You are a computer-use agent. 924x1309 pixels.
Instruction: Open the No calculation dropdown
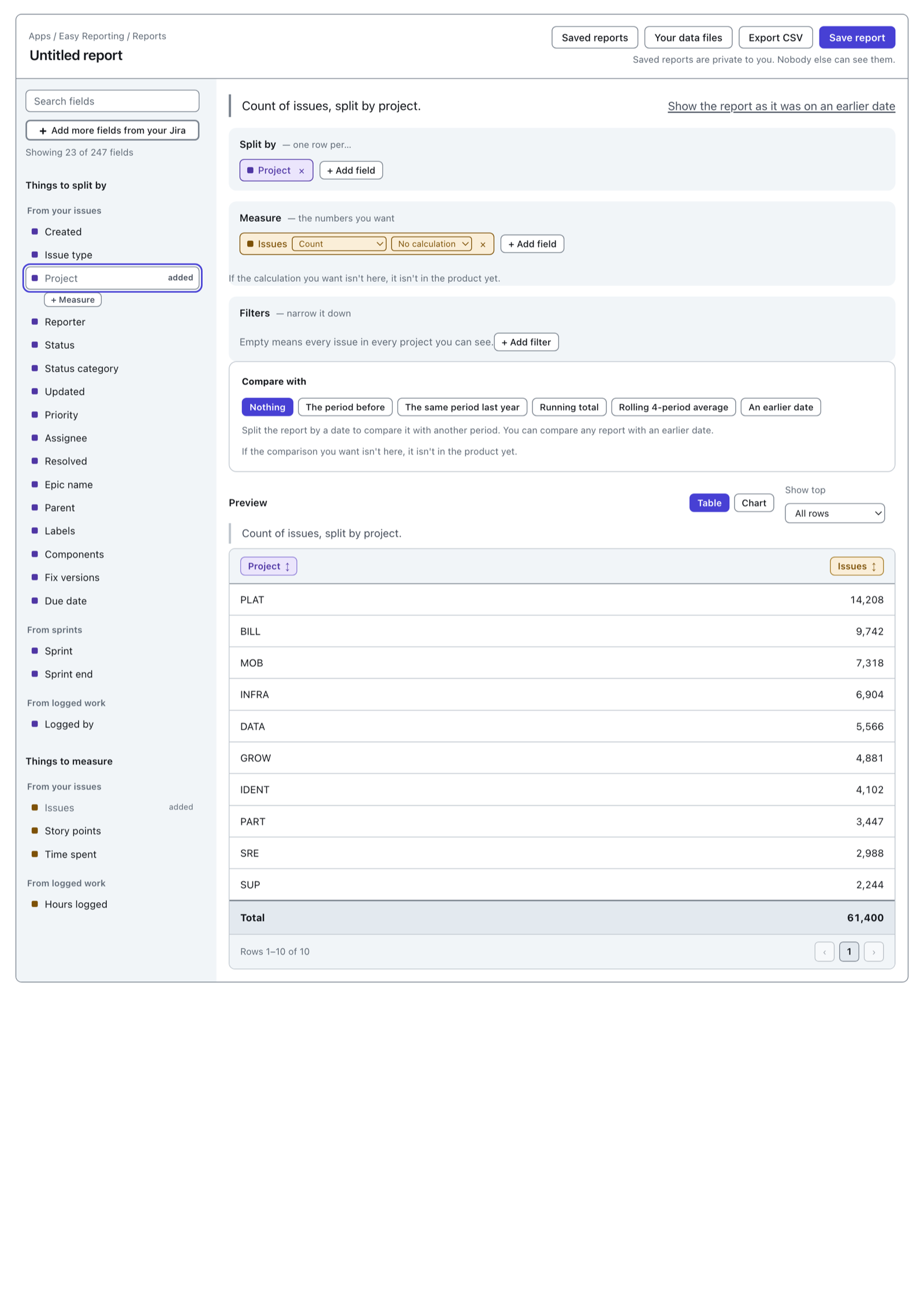point(431,244)
